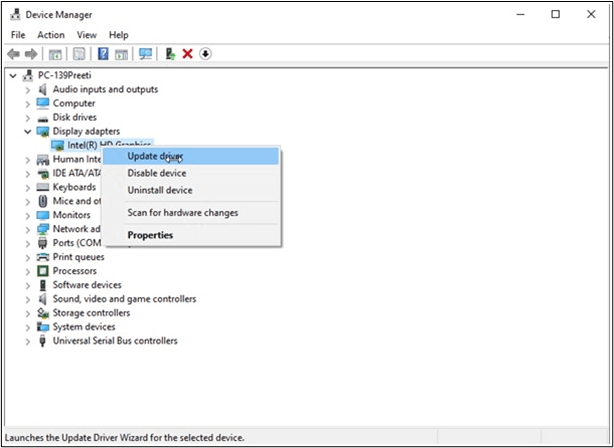Click the Print queues printer icon

click(43, 257)
